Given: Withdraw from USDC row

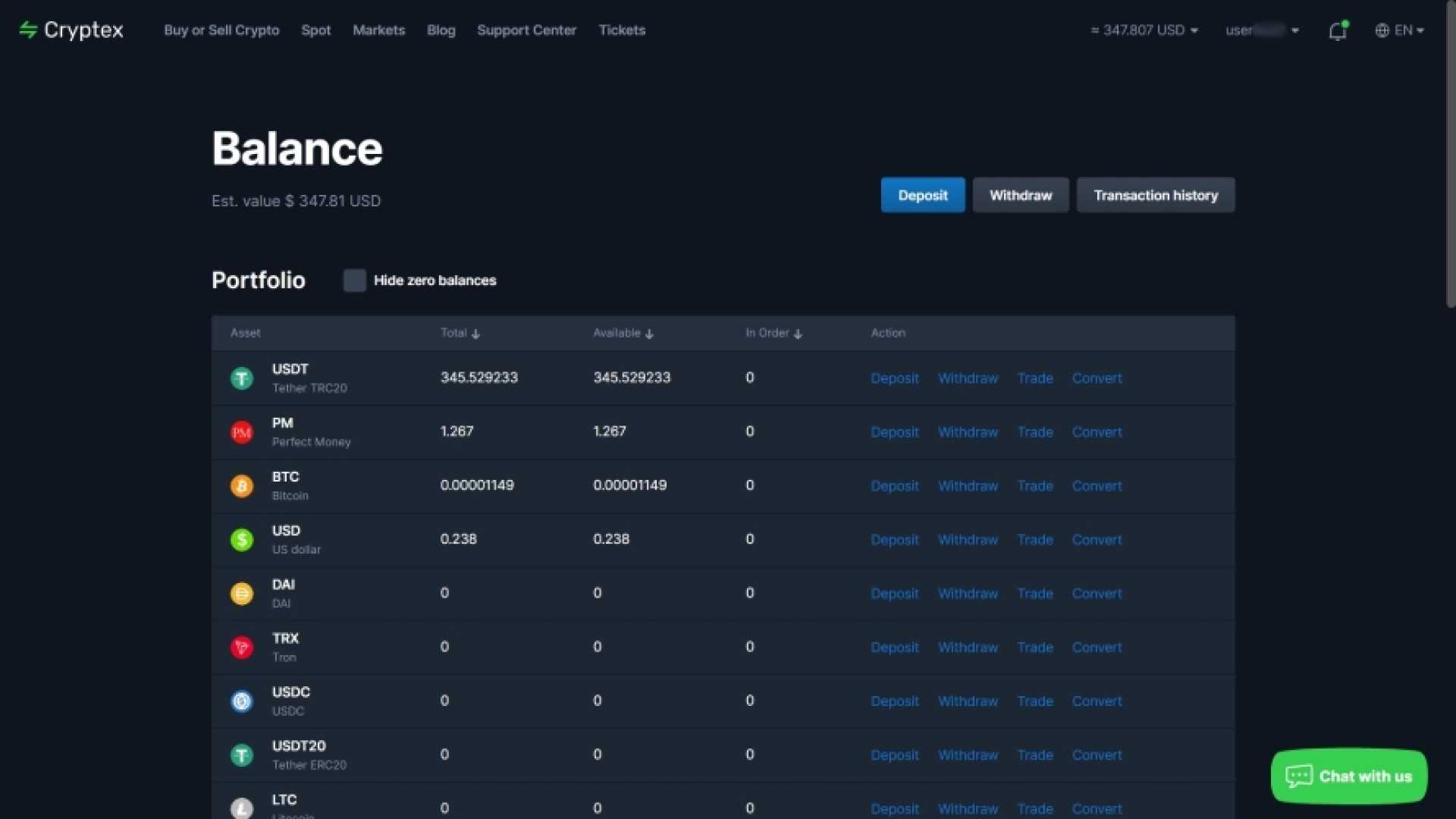Looking at the screenshot, I should coord(968,701).
